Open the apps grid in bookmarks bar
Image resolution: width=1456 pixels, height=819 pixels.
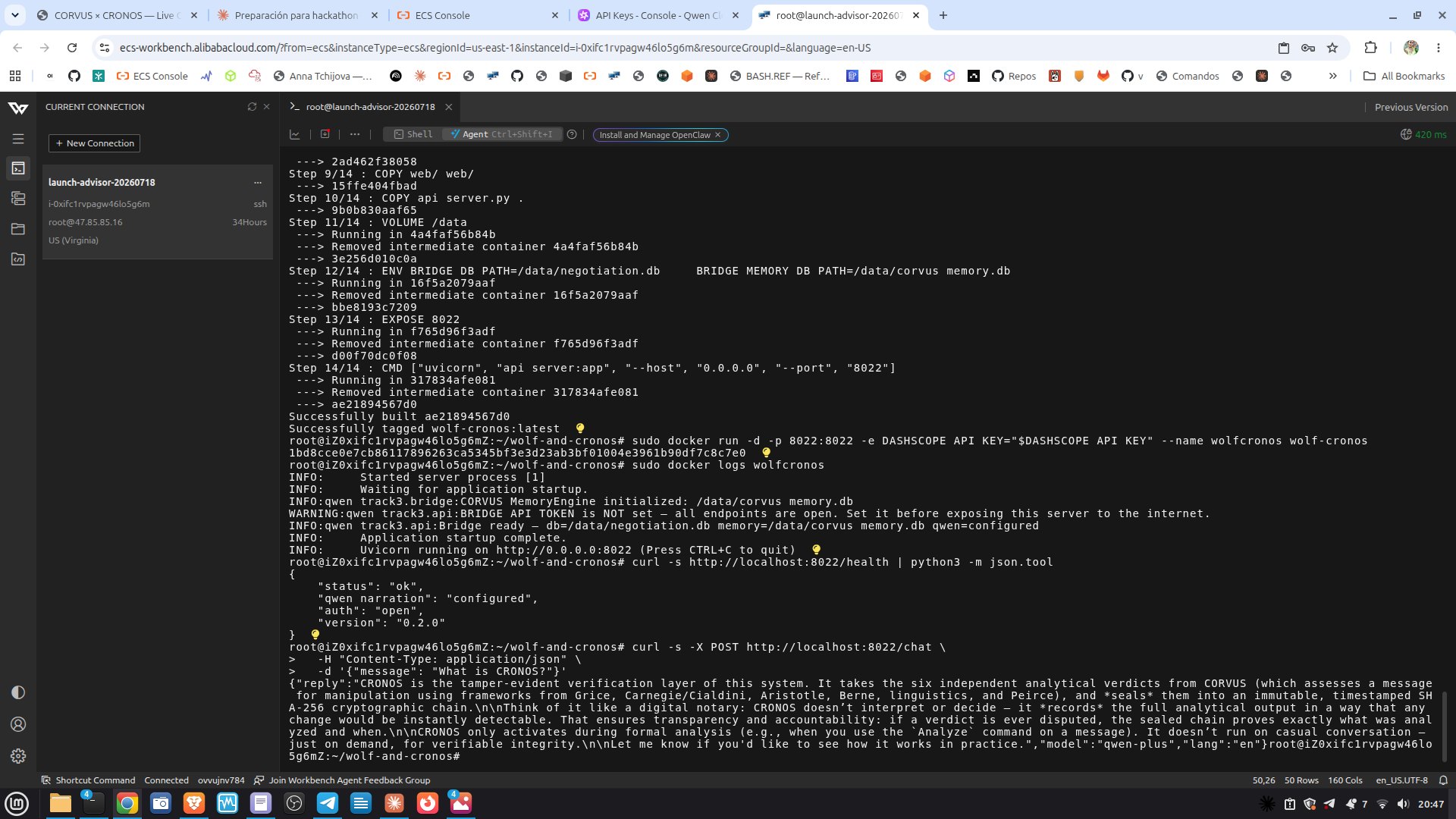tap(15, 76)
